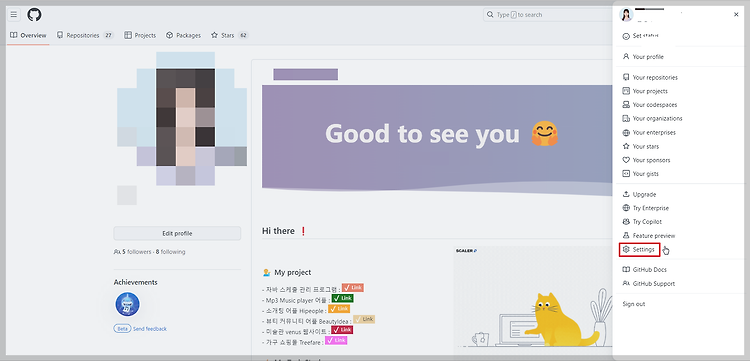Click the globe icon beside Your enterprises
This screenshot has height=361, width=750.
(x=626, y=132)
